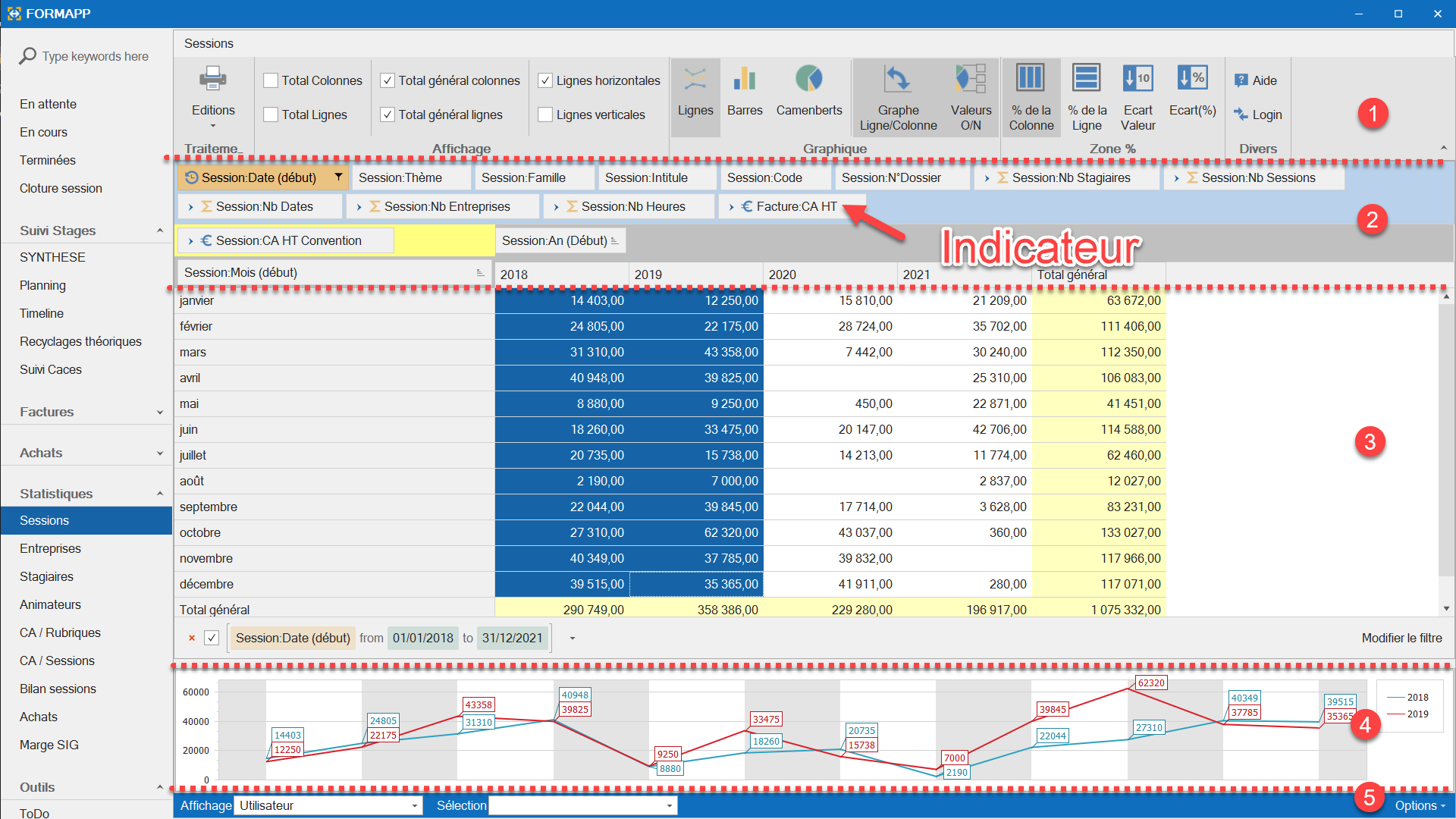The width and height of the screenshot is (1456, 819).
Task: Open En attente in sidebar
Action: [x=48, y=104]
